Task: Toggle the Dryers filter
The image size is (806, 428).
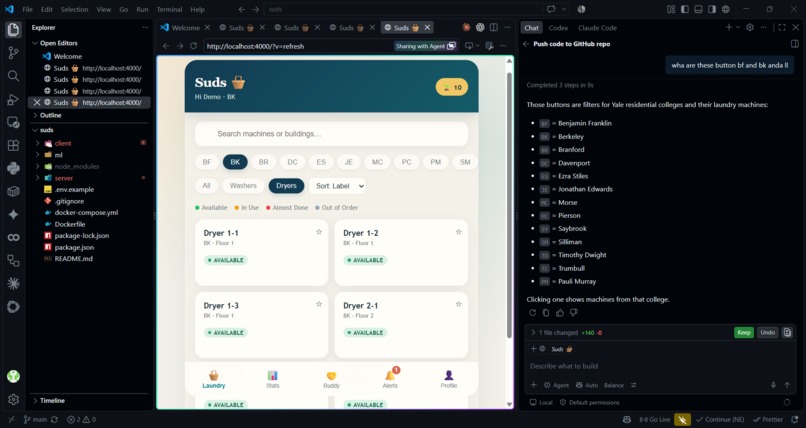Action: pos(286,185)
